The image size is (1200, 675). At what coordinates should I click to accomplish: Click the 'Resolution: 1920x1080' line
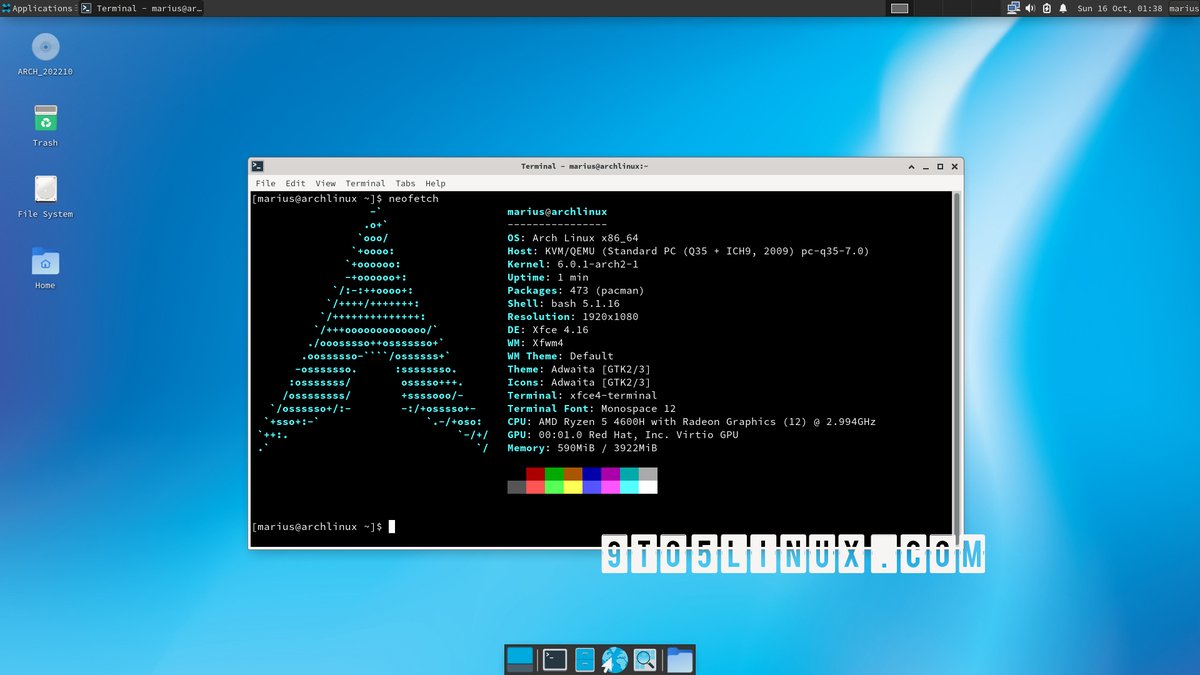[572, 317]
